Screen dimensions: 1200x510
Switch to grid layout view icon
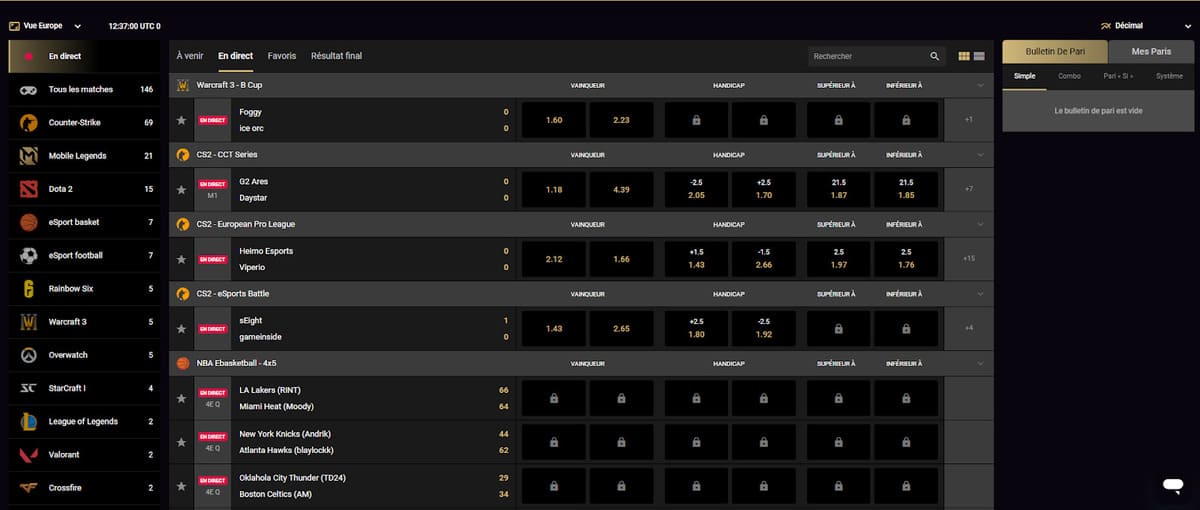point(964,56)
